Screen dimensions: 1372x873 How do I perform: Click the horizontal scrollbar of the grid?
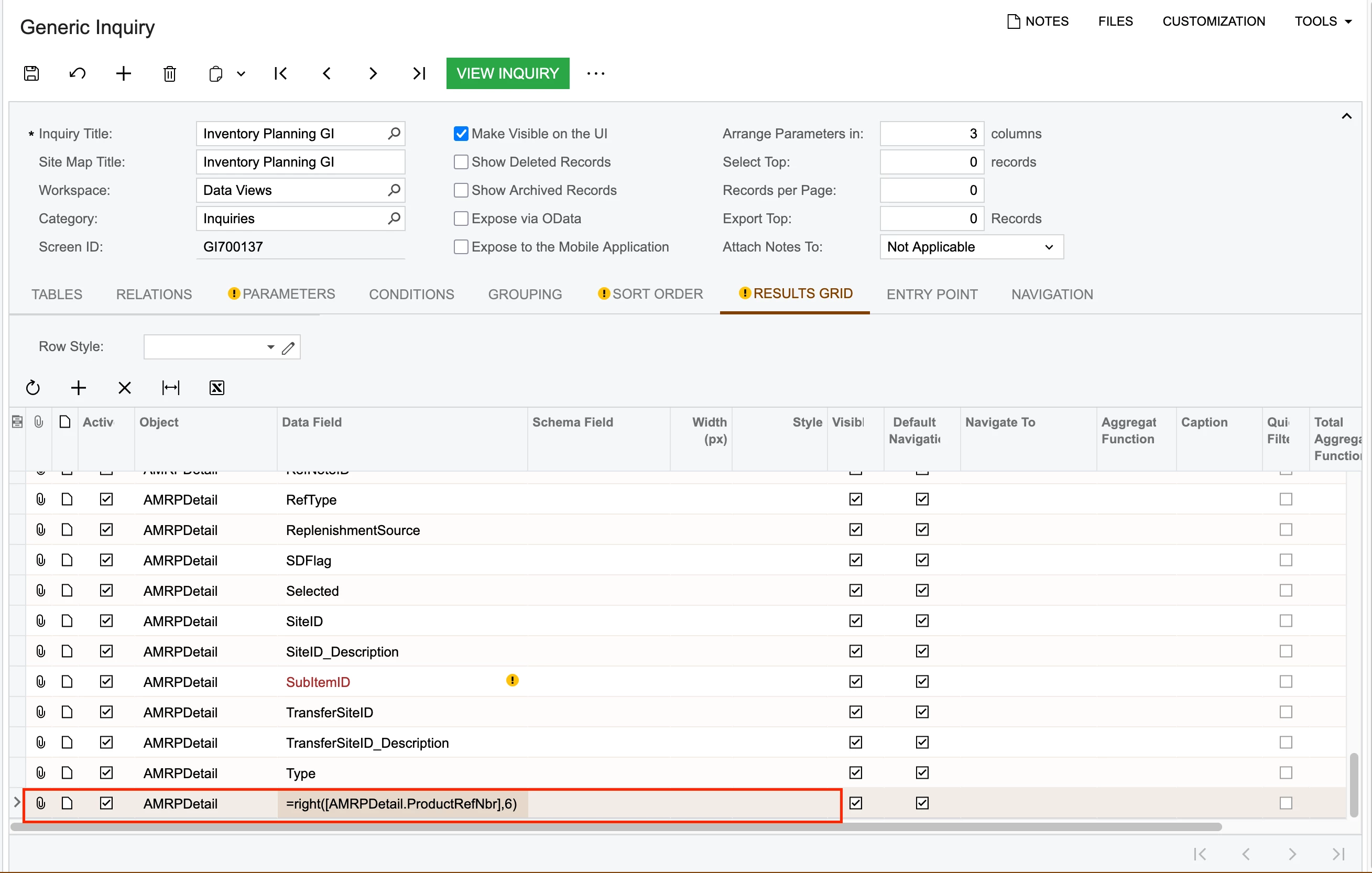point(615,827)
